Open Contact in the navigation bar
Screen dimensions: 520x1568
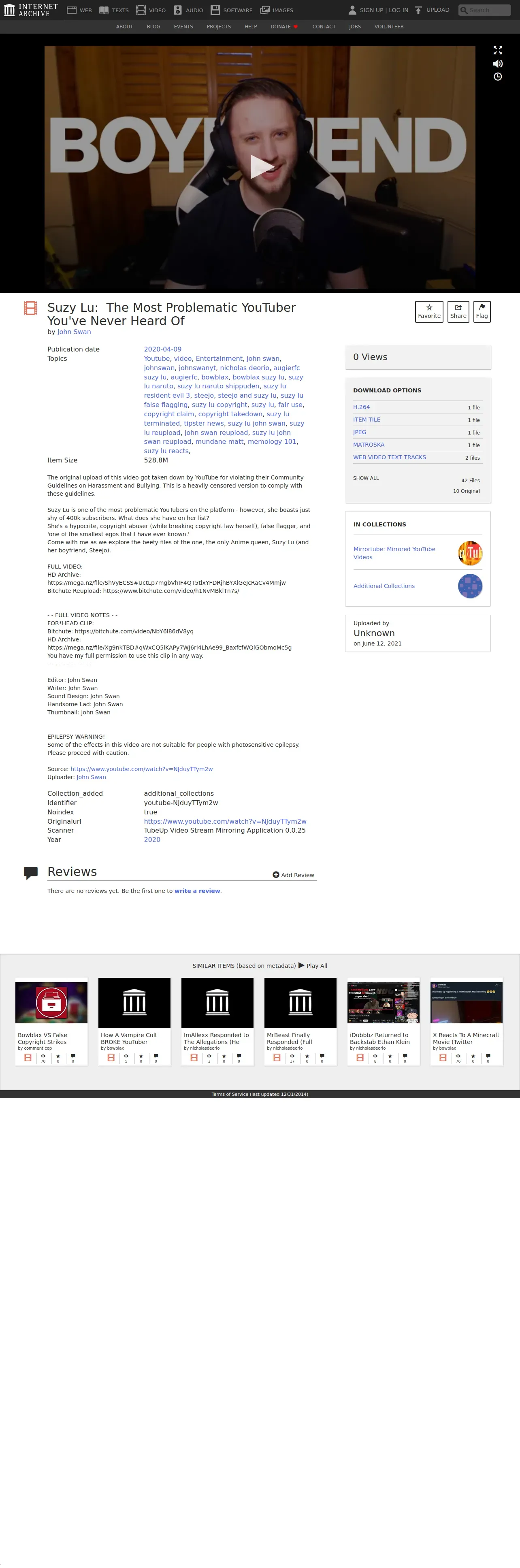pos(324,27)
